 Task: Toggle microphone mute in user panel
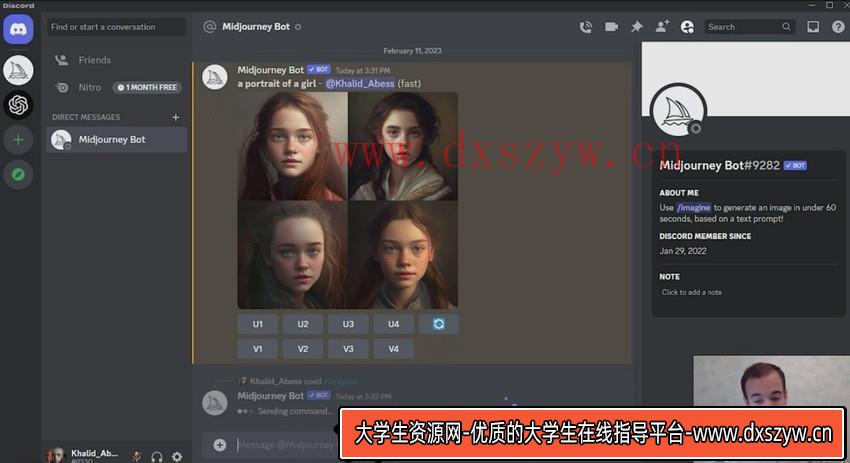coord(137,456)
